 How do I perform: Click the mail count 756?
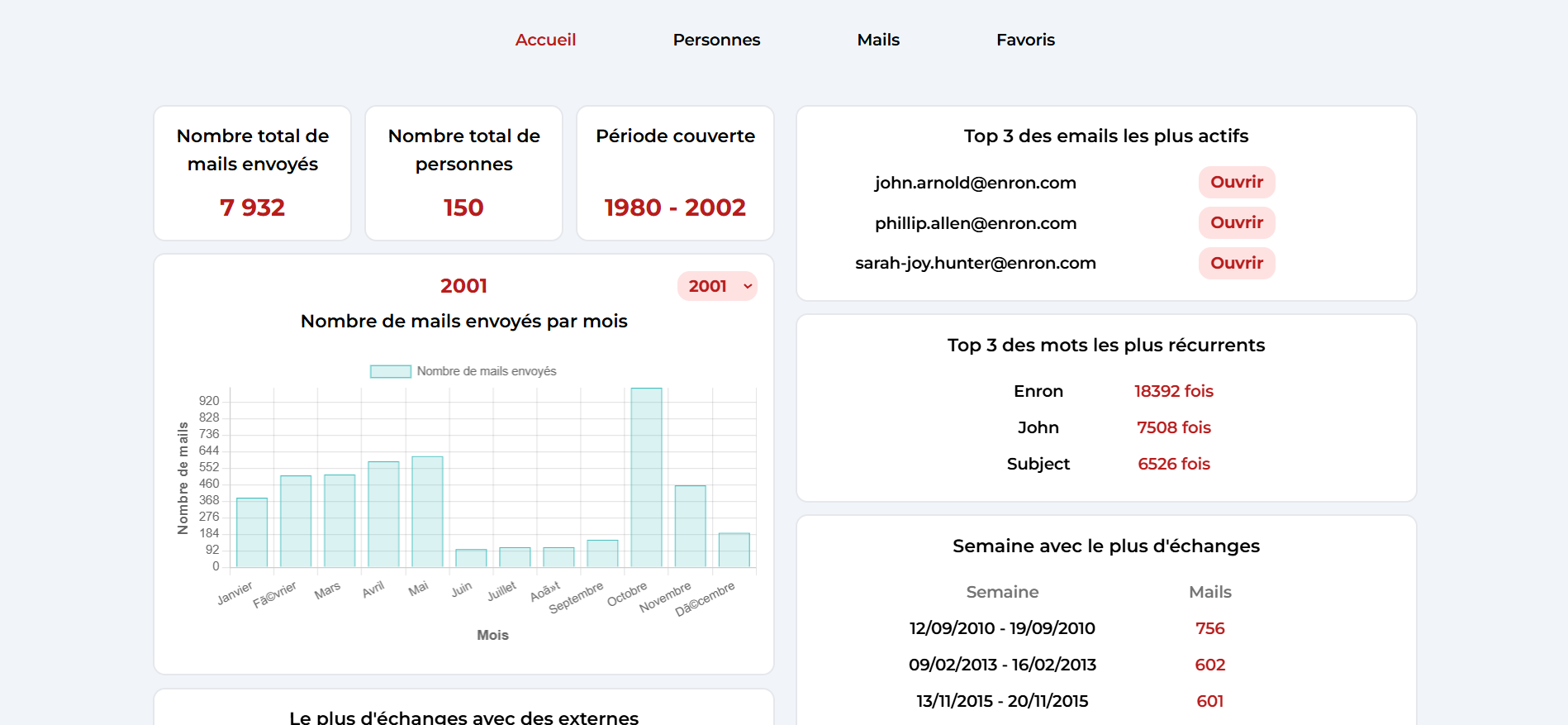pyautogui.click(x=1210, y=628)
